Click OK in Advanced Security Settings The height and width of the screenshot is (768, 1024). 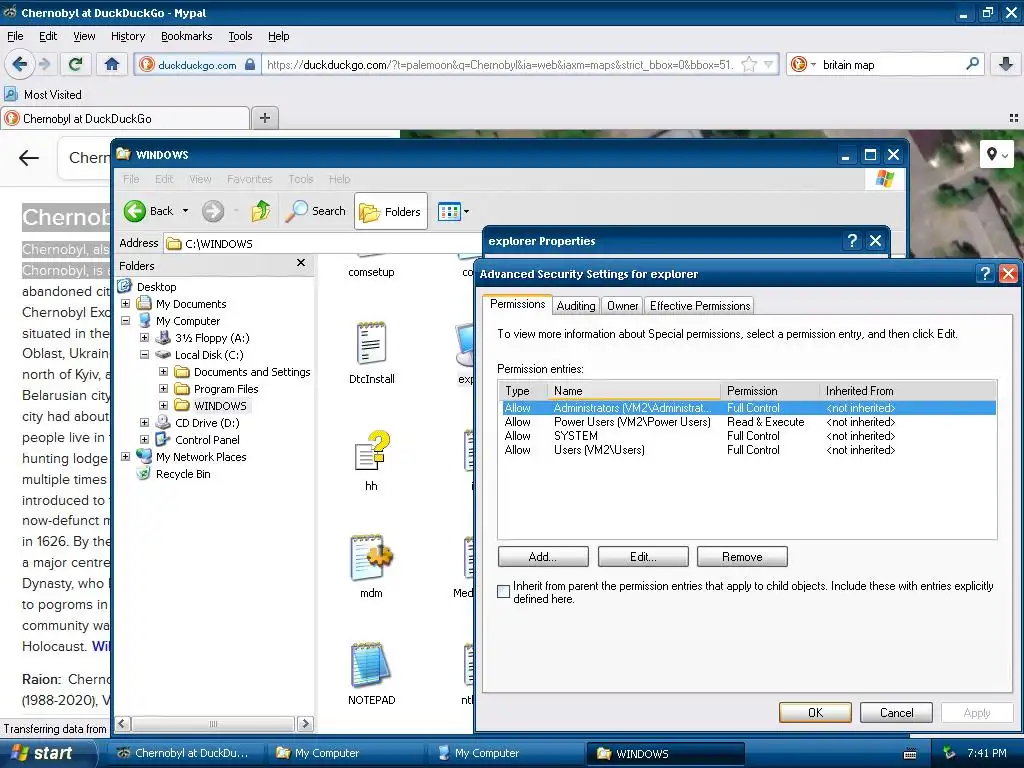click(x=815, y=712)
